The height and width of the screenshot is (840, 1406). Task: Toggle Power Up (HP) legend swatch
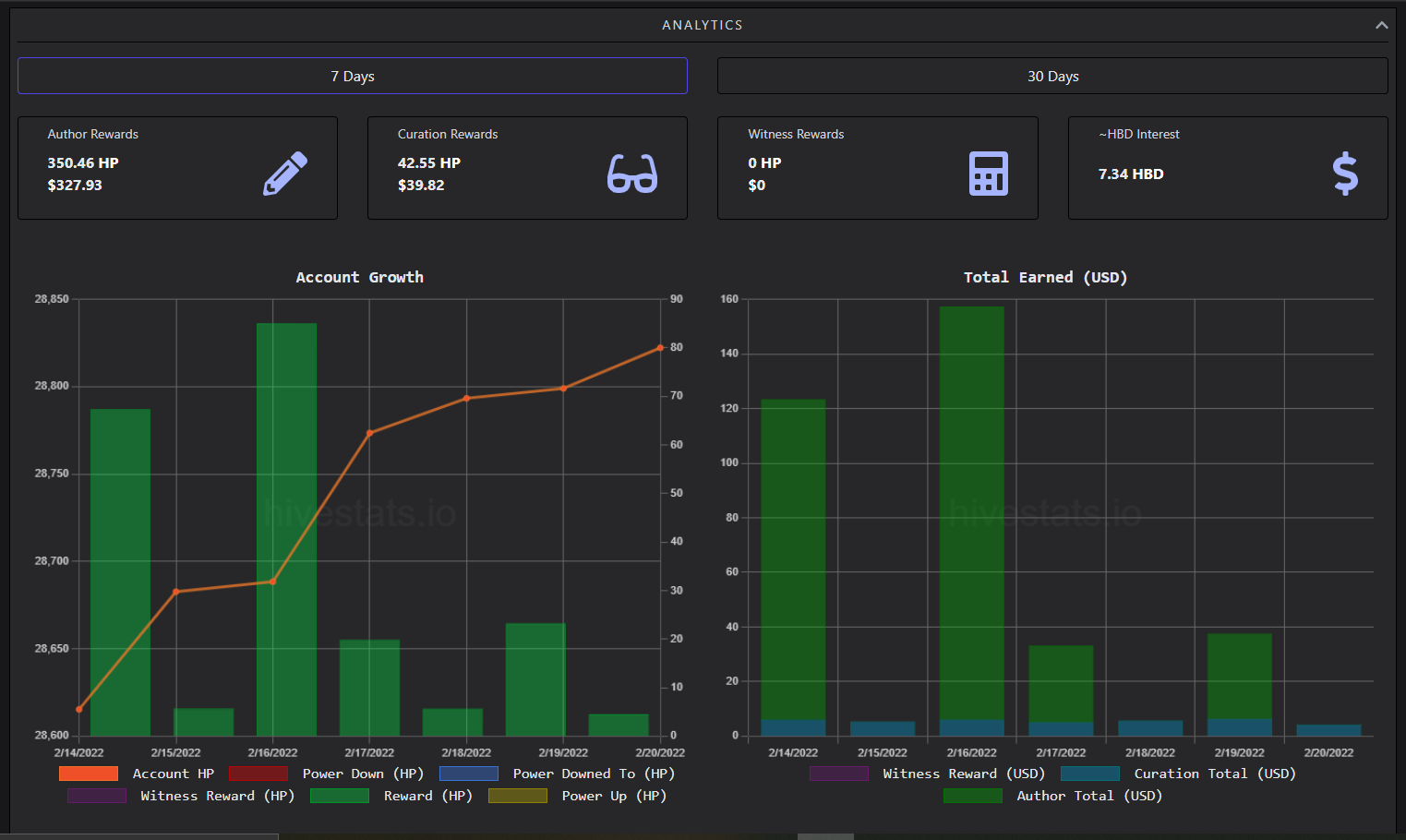tap(518, 796)
